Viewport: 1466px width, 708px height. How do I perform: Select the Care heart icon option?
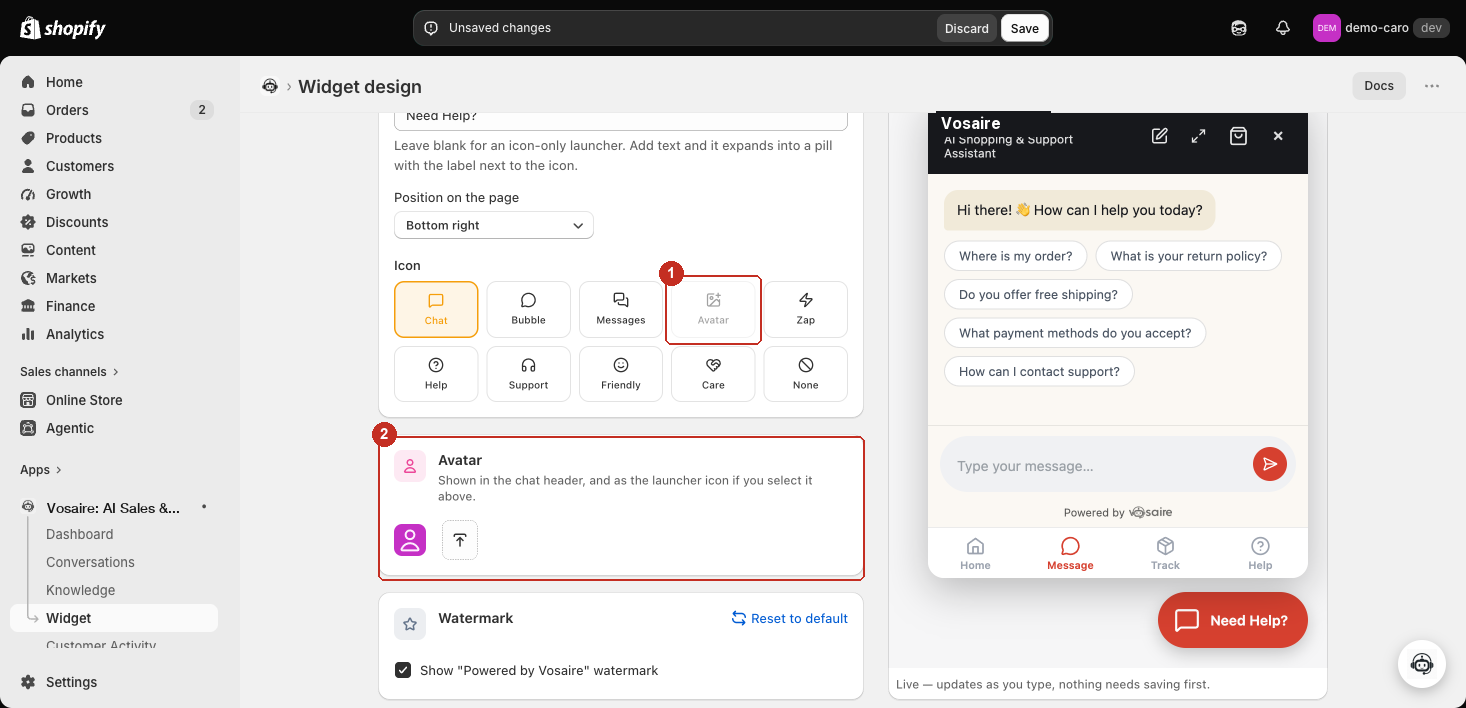click(x=713, y=374)
